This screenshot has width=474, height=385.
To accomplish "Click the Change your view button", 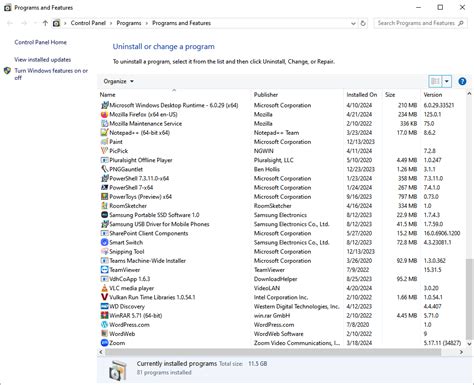I will tap(435, 81).
